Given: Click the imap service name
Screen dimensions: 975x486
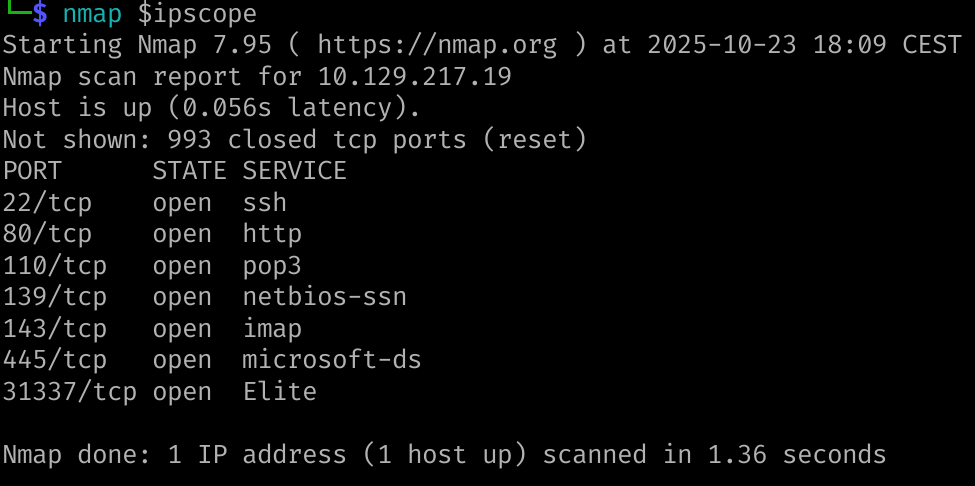Looking at the screenshot, I should click(x=272, y=328).
